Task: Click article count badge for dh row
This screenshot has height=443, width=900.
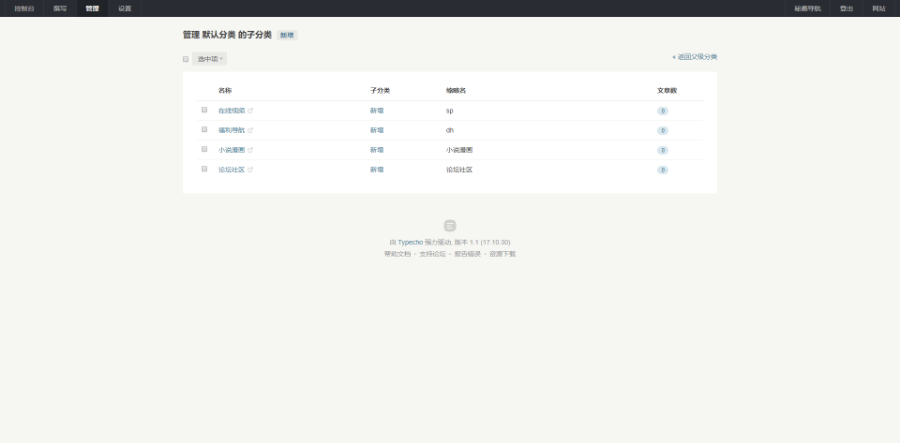Action: 662,130
